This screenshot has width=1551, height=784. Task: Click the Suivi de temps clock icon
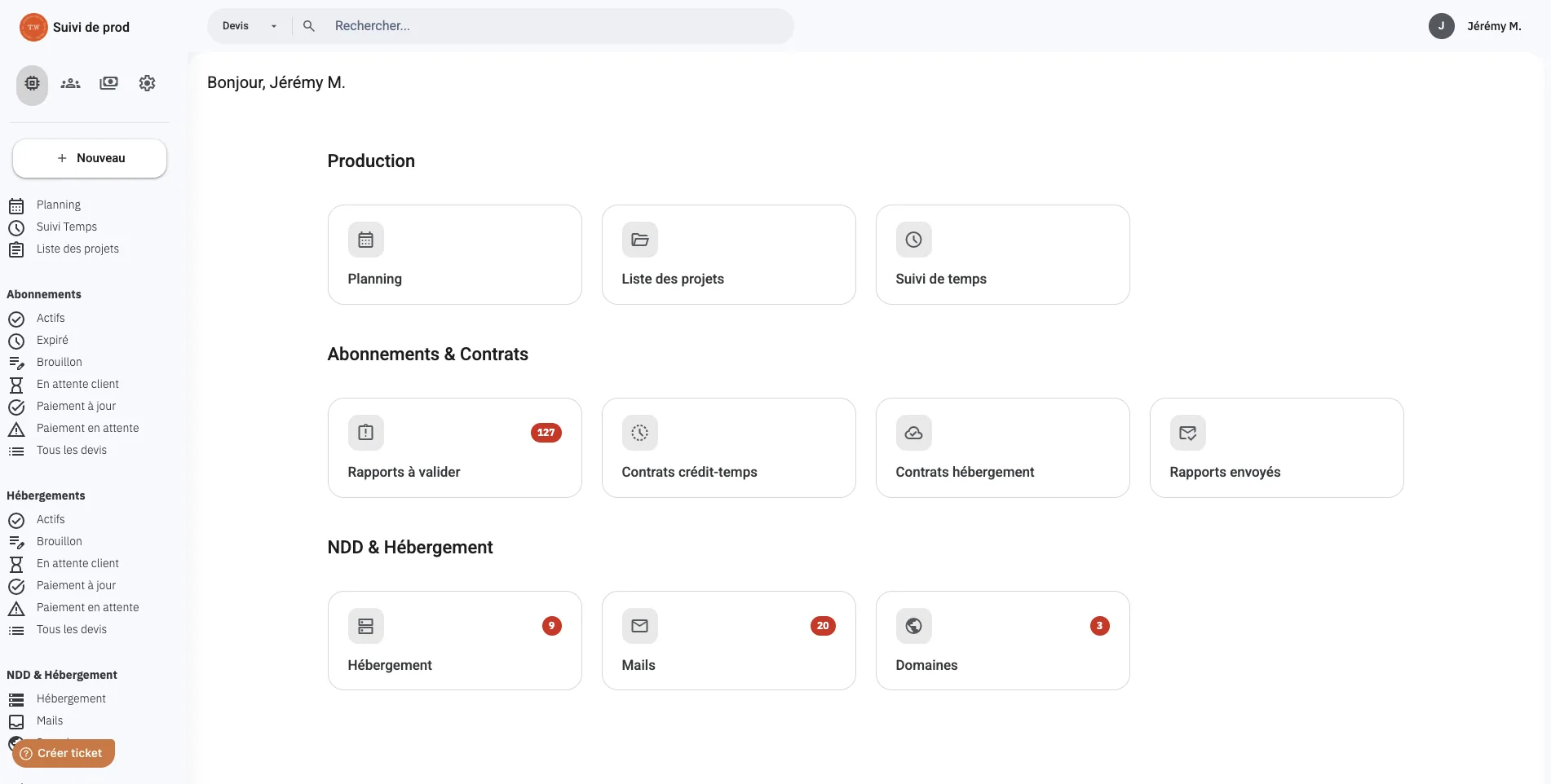coord(913,240)
